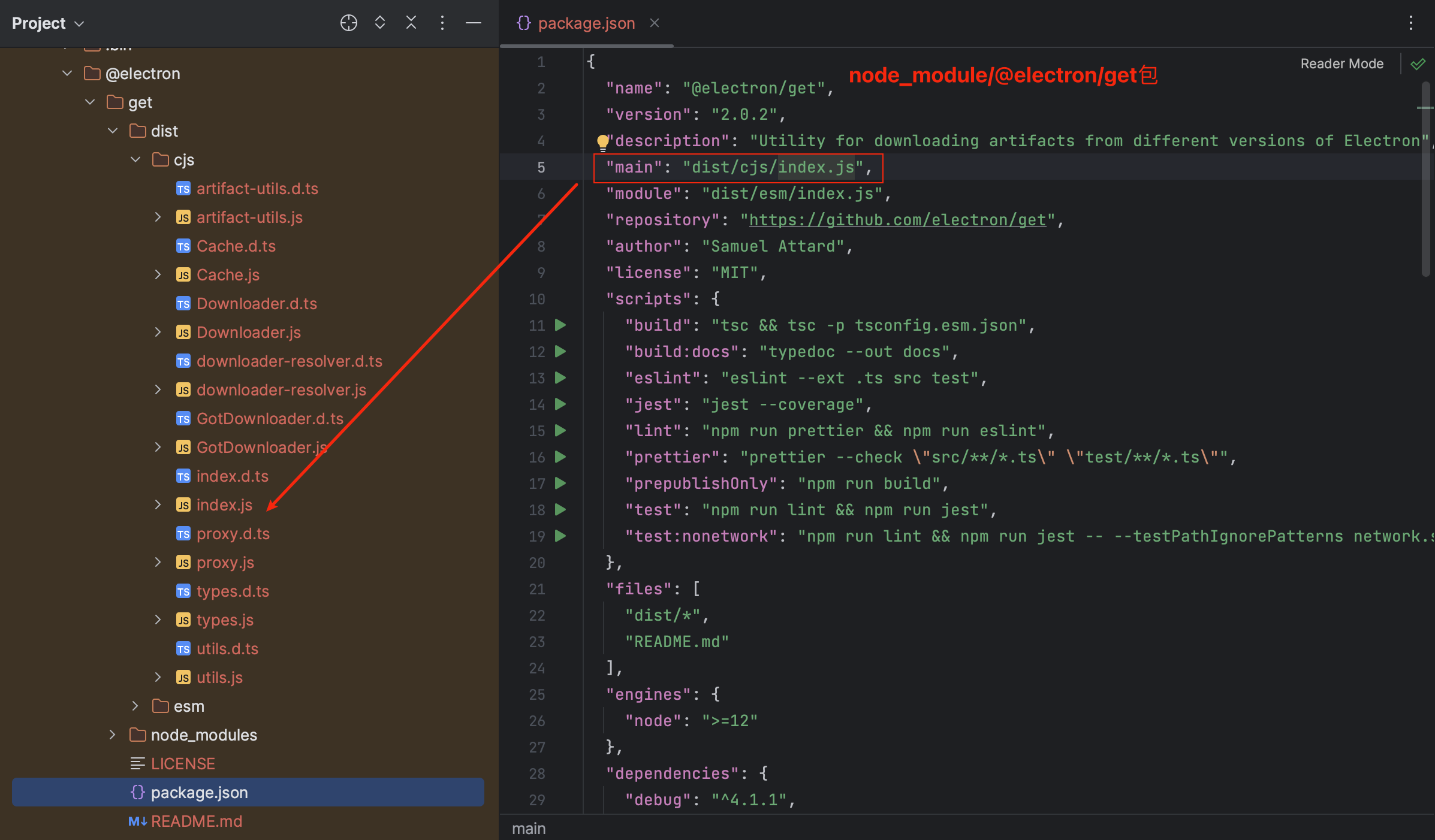Click Expand All in Project panel
1435x840 pixels.
(380, 23)
